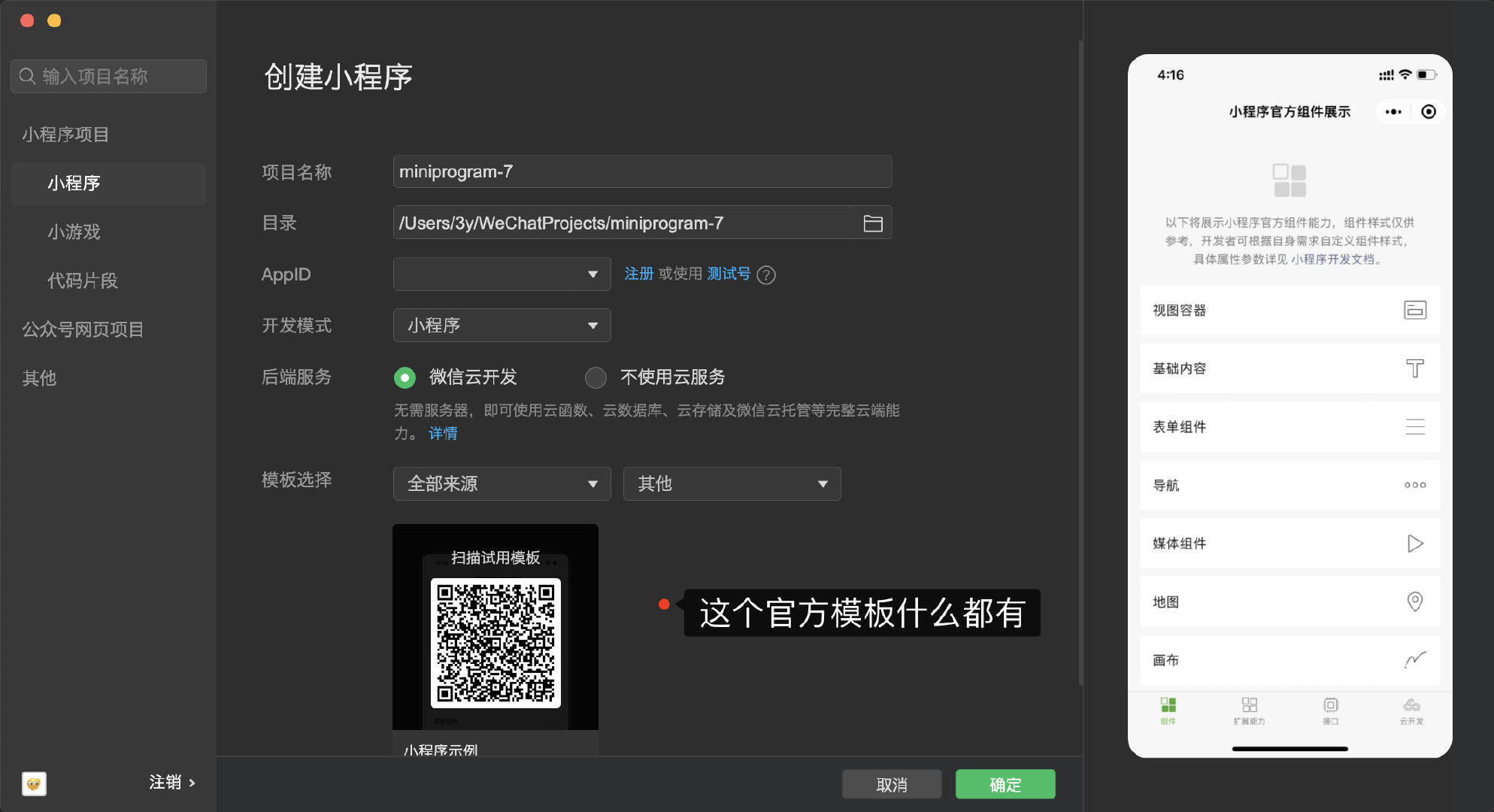Tap the 表单组件 lines icon

coord(1415,427)
